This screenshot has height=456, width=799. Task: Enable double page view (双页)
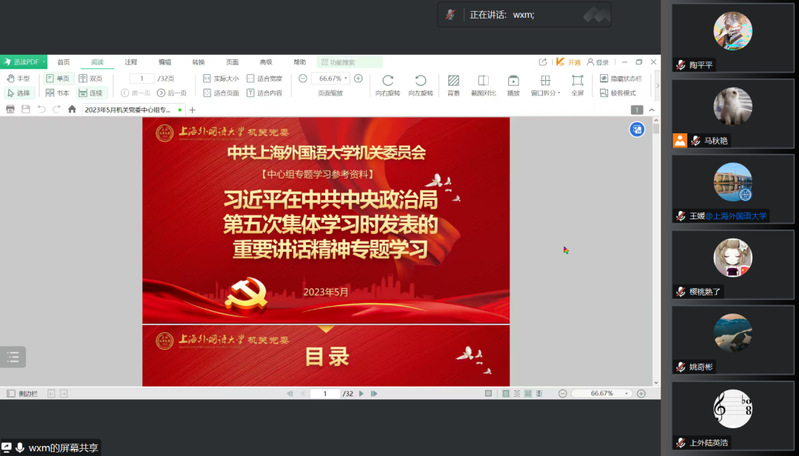click(x=91, y=78)
